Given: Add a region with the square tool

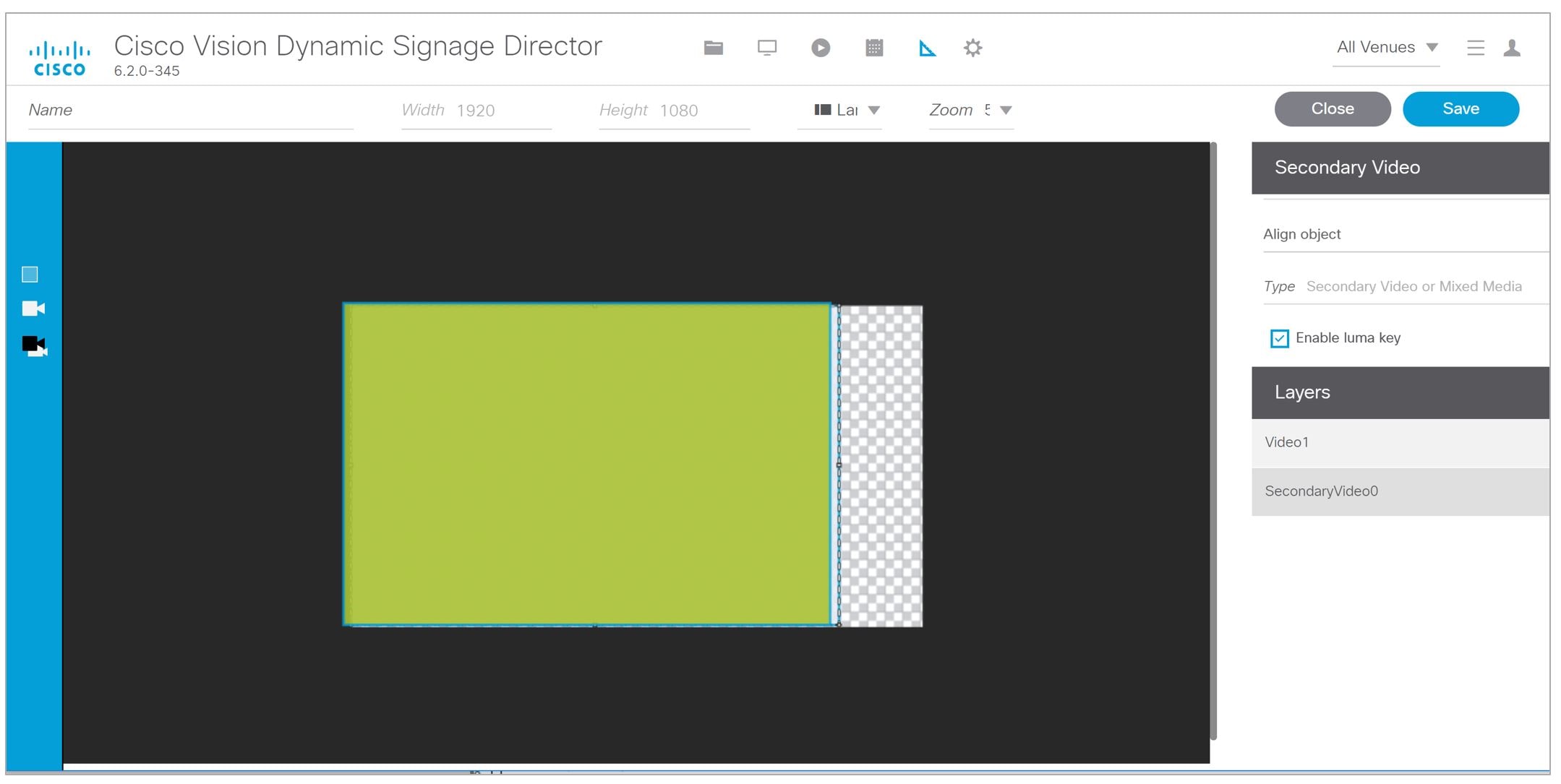Looking at the screenshot, I should click(30, 274).
